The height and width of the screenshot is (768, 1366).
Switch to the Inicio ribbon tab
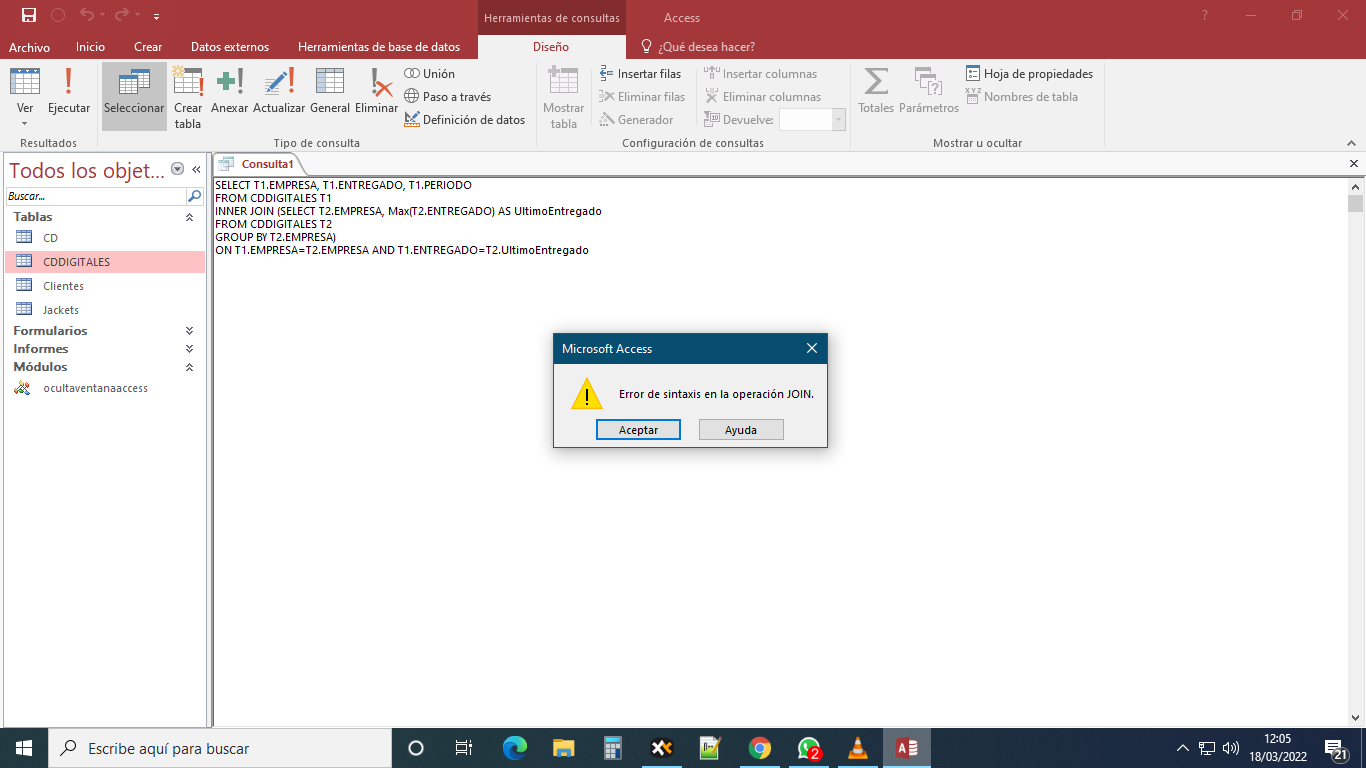click(90, 47)
